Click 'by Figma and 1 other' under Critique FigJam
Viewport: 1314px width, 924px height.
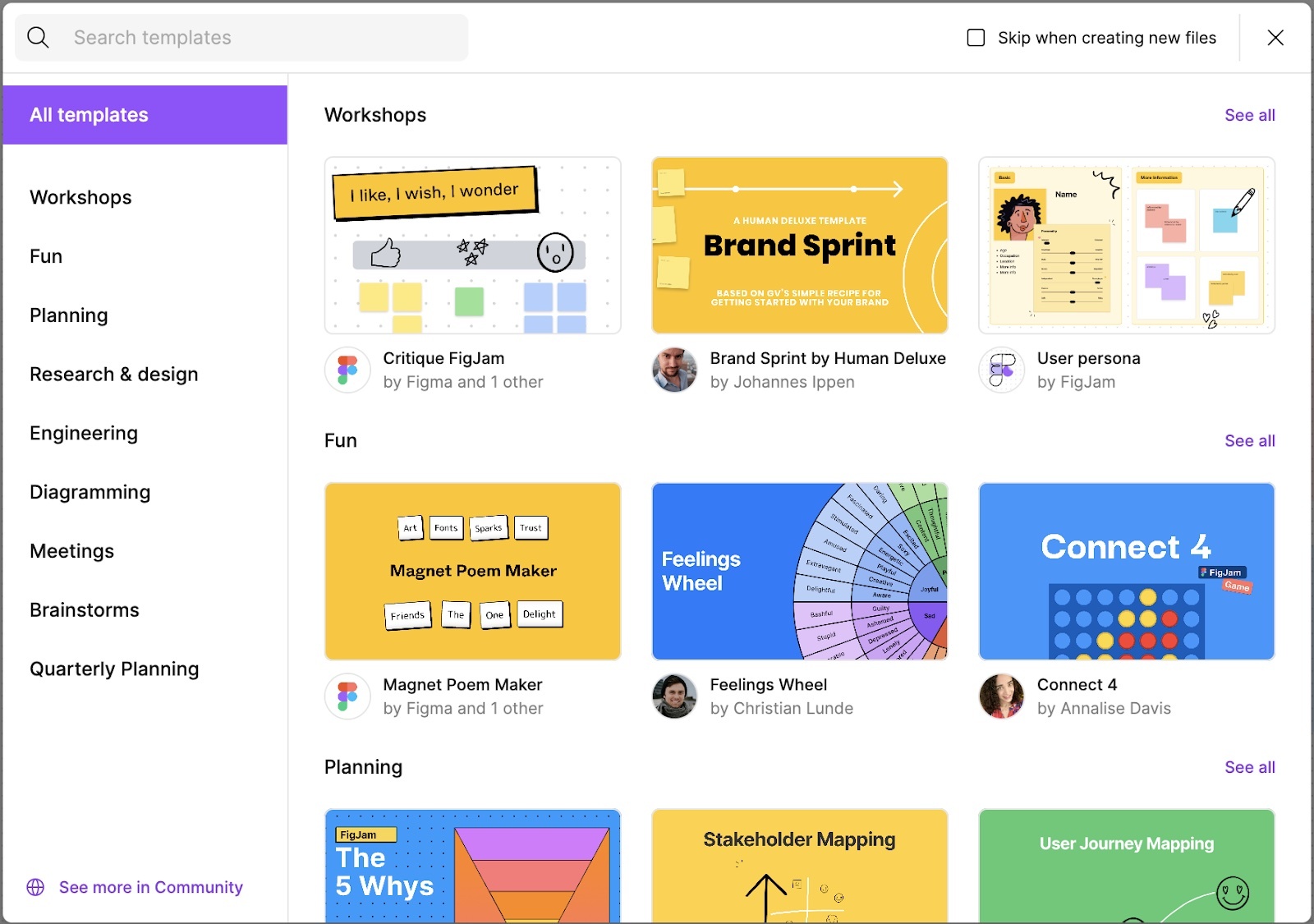[x=463, y=382]
